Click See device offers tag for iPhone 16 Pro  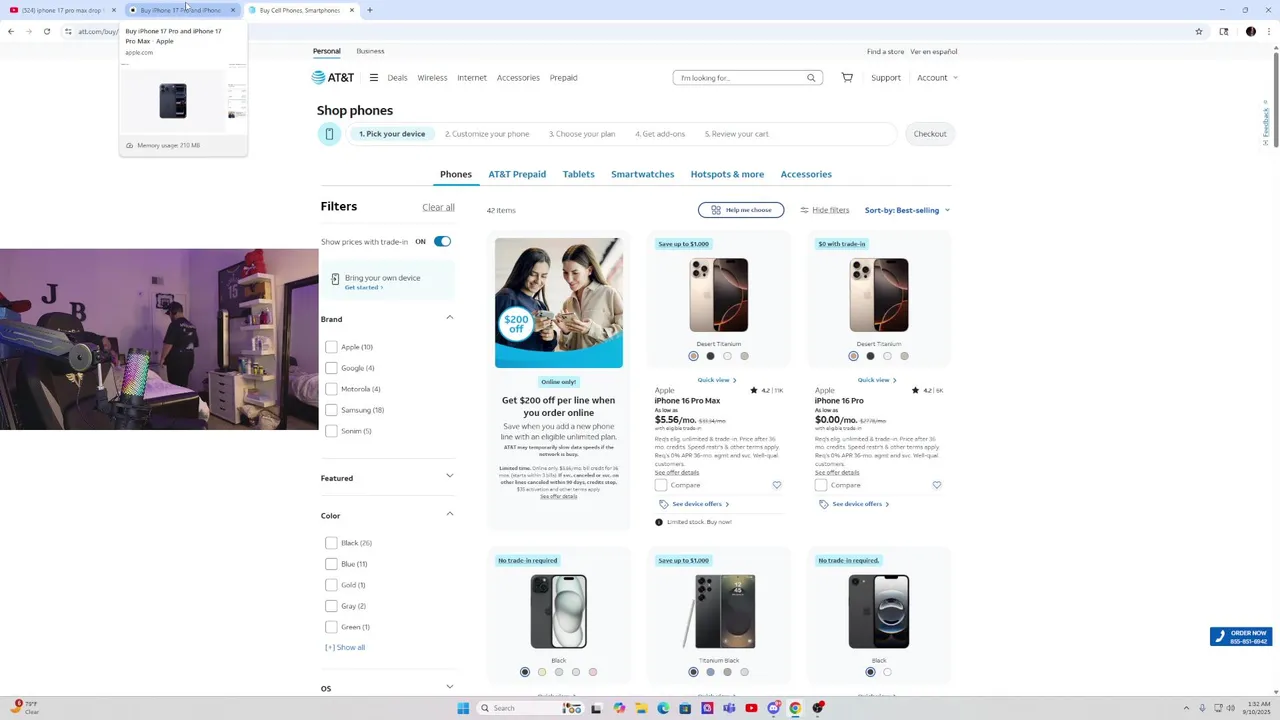tap(853, 504)
